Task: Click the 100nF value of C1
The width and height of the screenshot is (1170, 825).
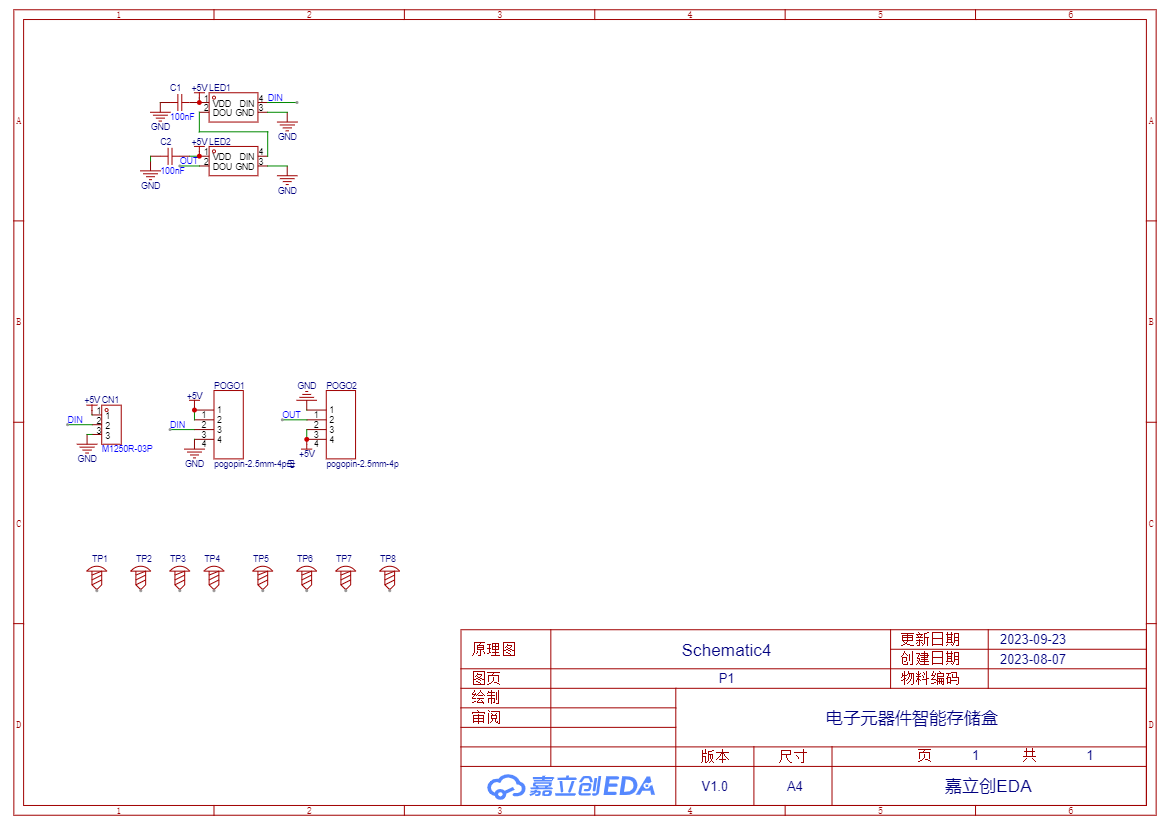Action: pos(182,116)
